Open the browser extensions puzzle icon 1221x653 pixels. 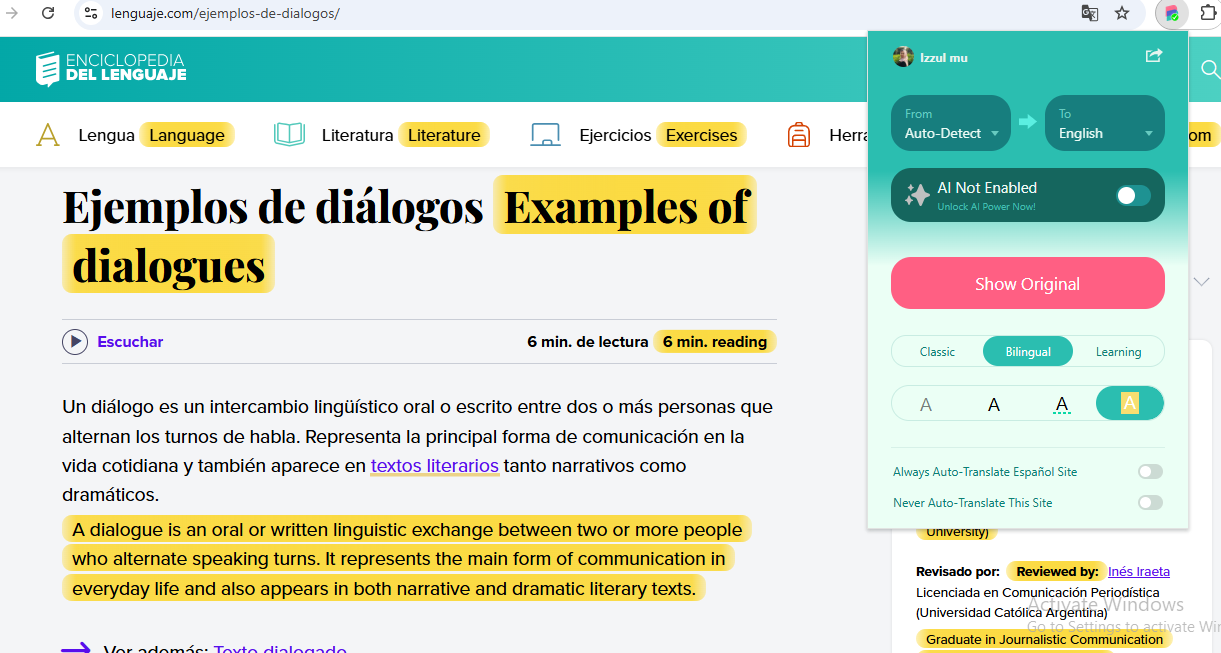pos(1207,13)
